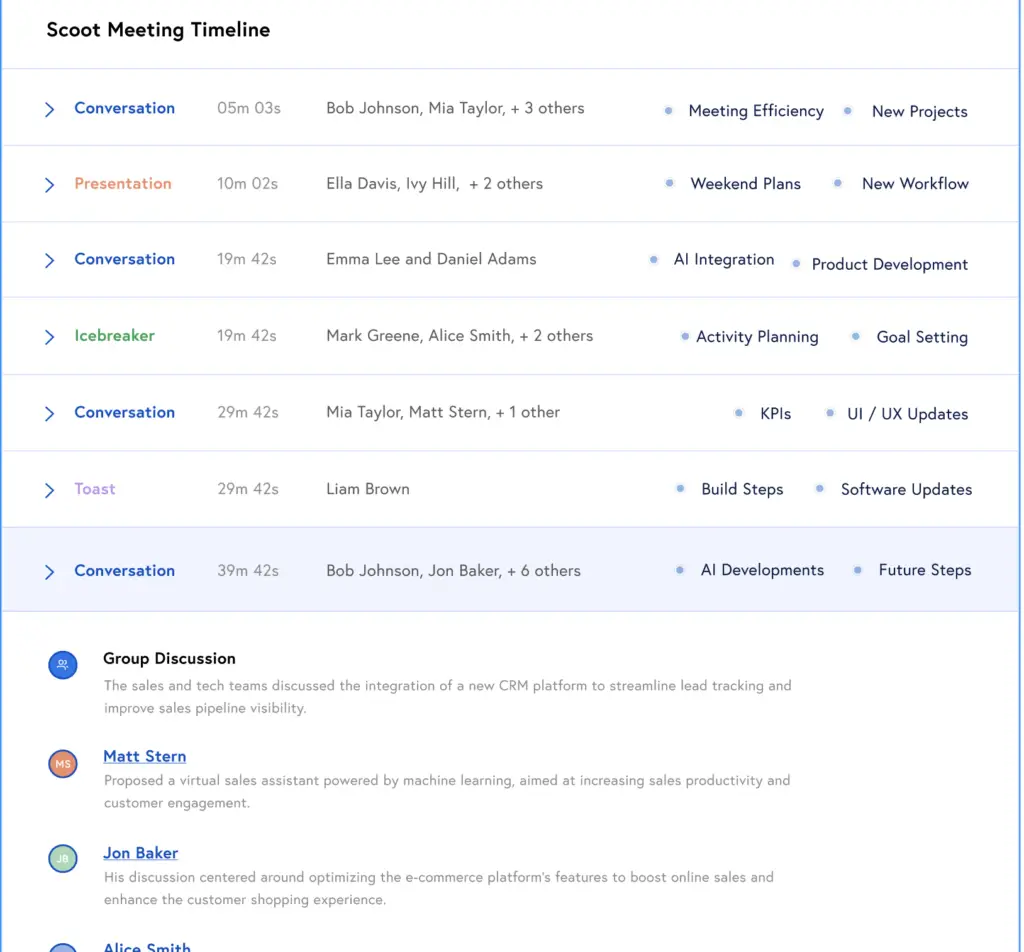Open the Matt Stern profile link
1024x952 pixels.
click(144, 756)
